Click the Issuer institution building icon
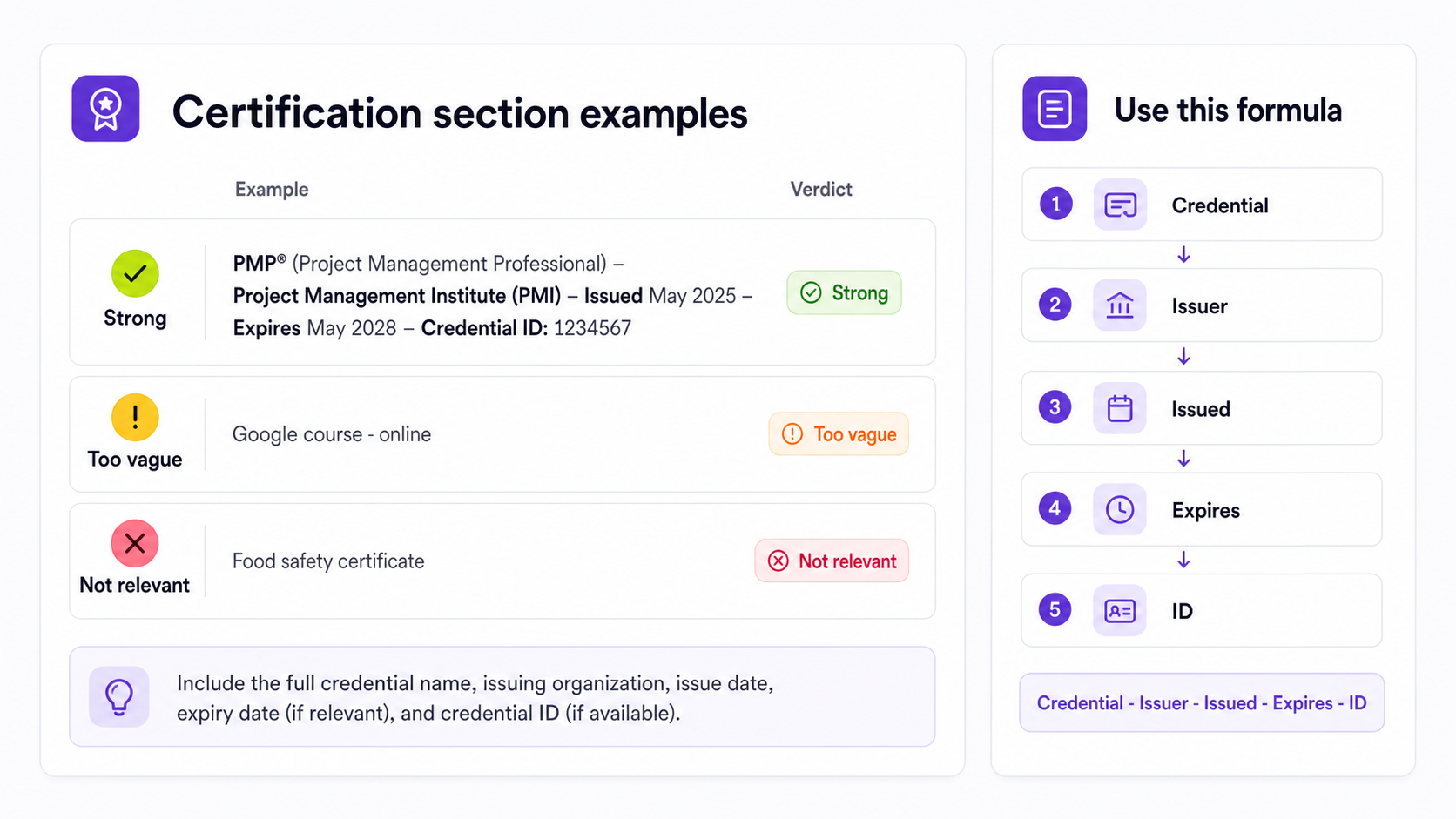This screenshot has width=1456, height=819. pyautogui.click(x=1120, y=305)
